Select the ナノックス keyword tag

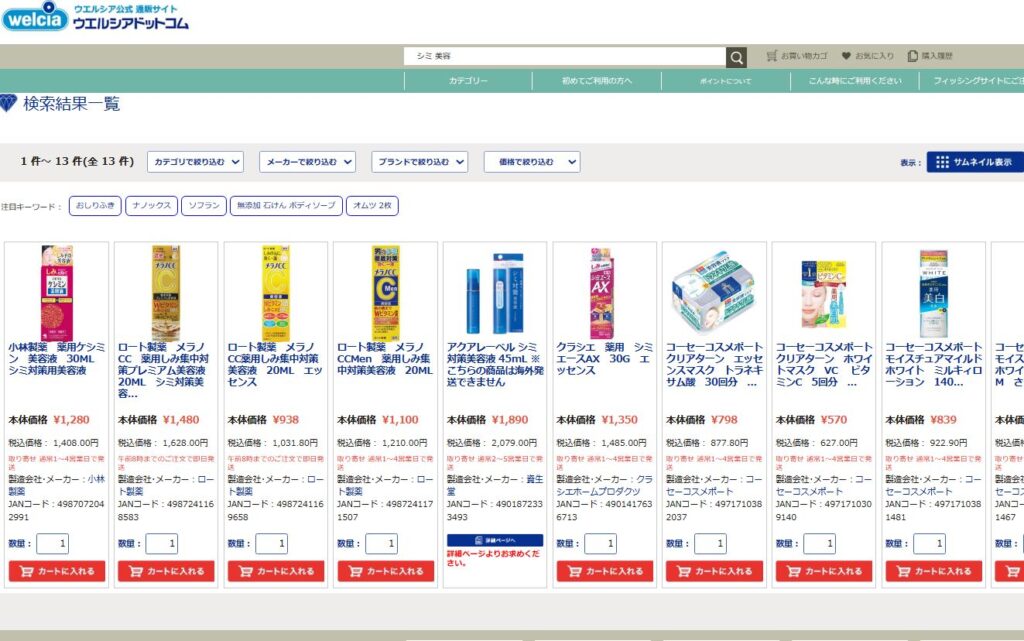coord(152,206)
